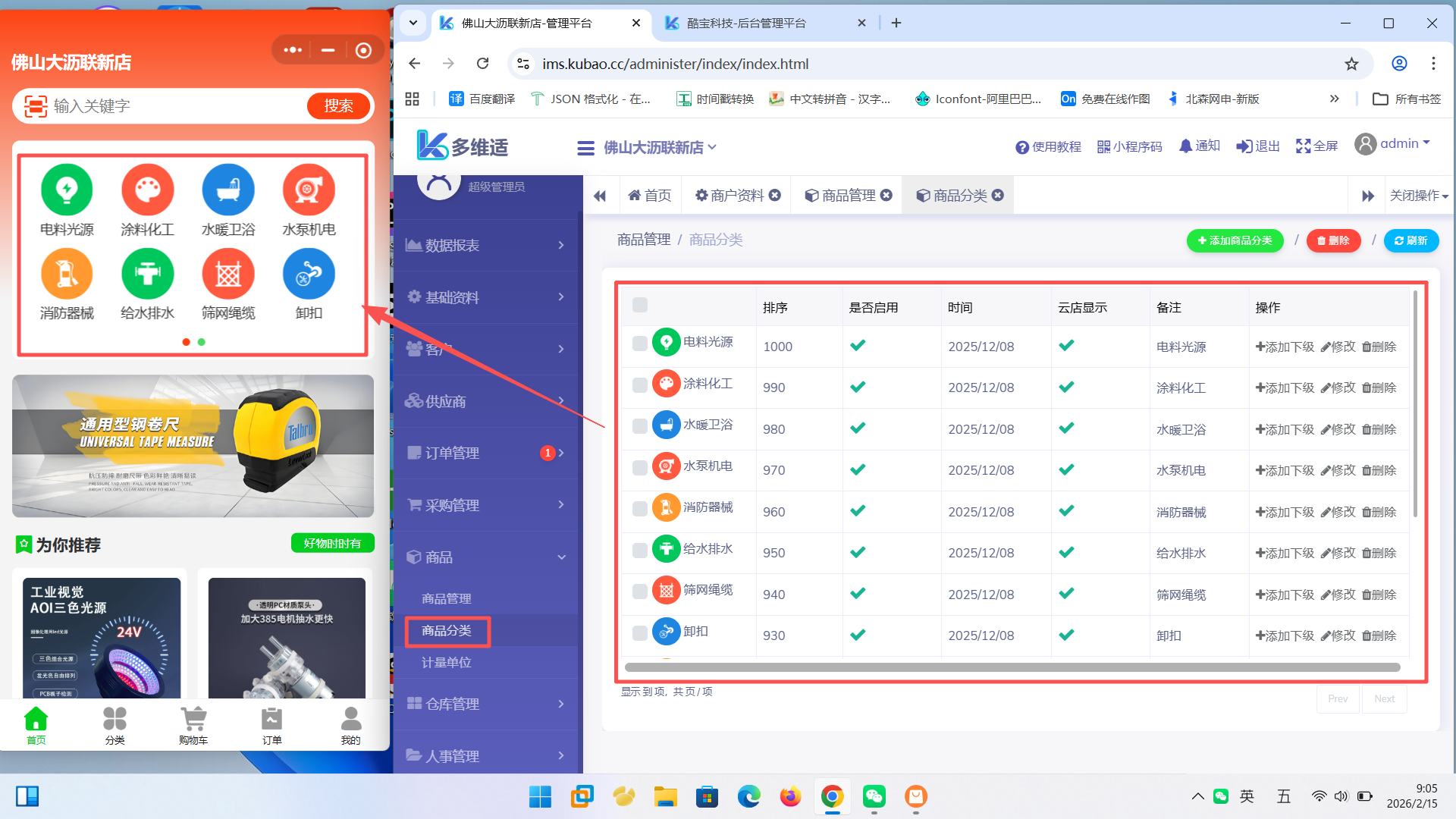Screen dimensions: 1456x819
Task: Open WeChat from the Windows taskbar
Action: point(874,796)
